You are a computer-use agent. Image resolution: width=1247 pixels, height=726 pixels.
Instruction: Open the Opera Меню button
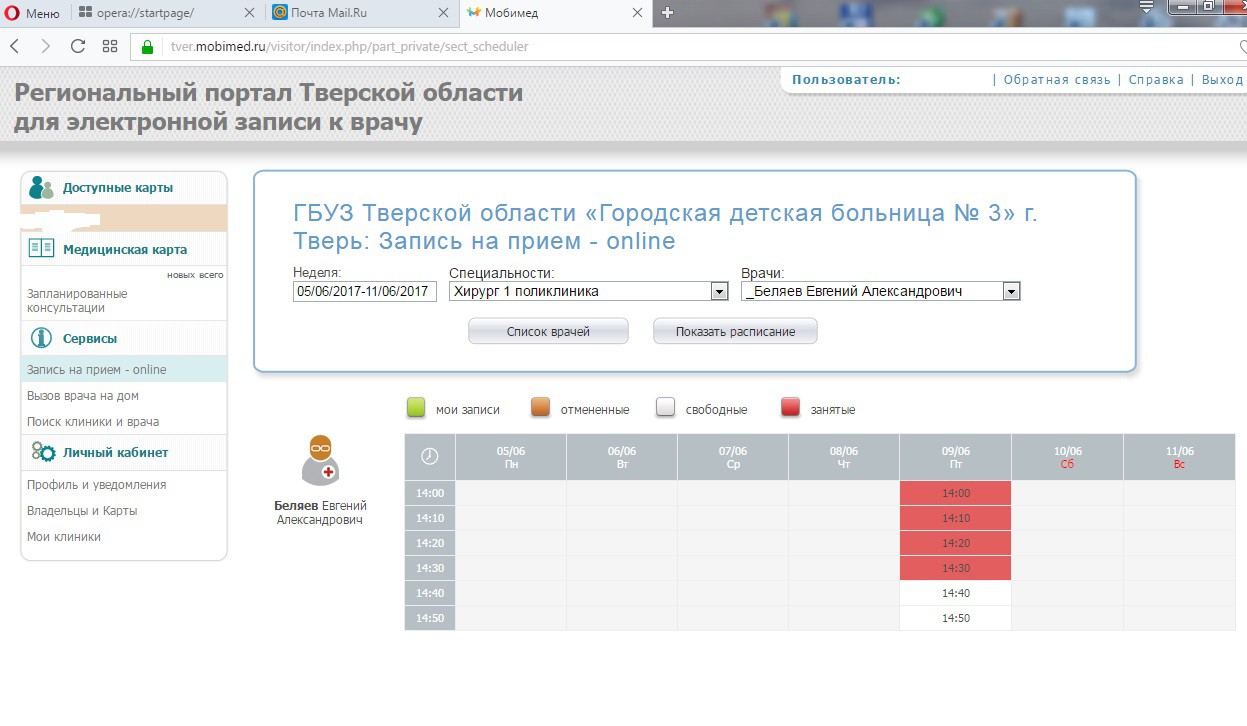coord(34,13)
